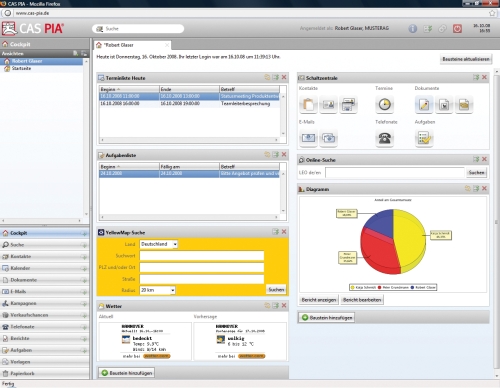500x388 pixels.
Task: Click the first envelope icon under E-Mails
Action: [308, 138]
